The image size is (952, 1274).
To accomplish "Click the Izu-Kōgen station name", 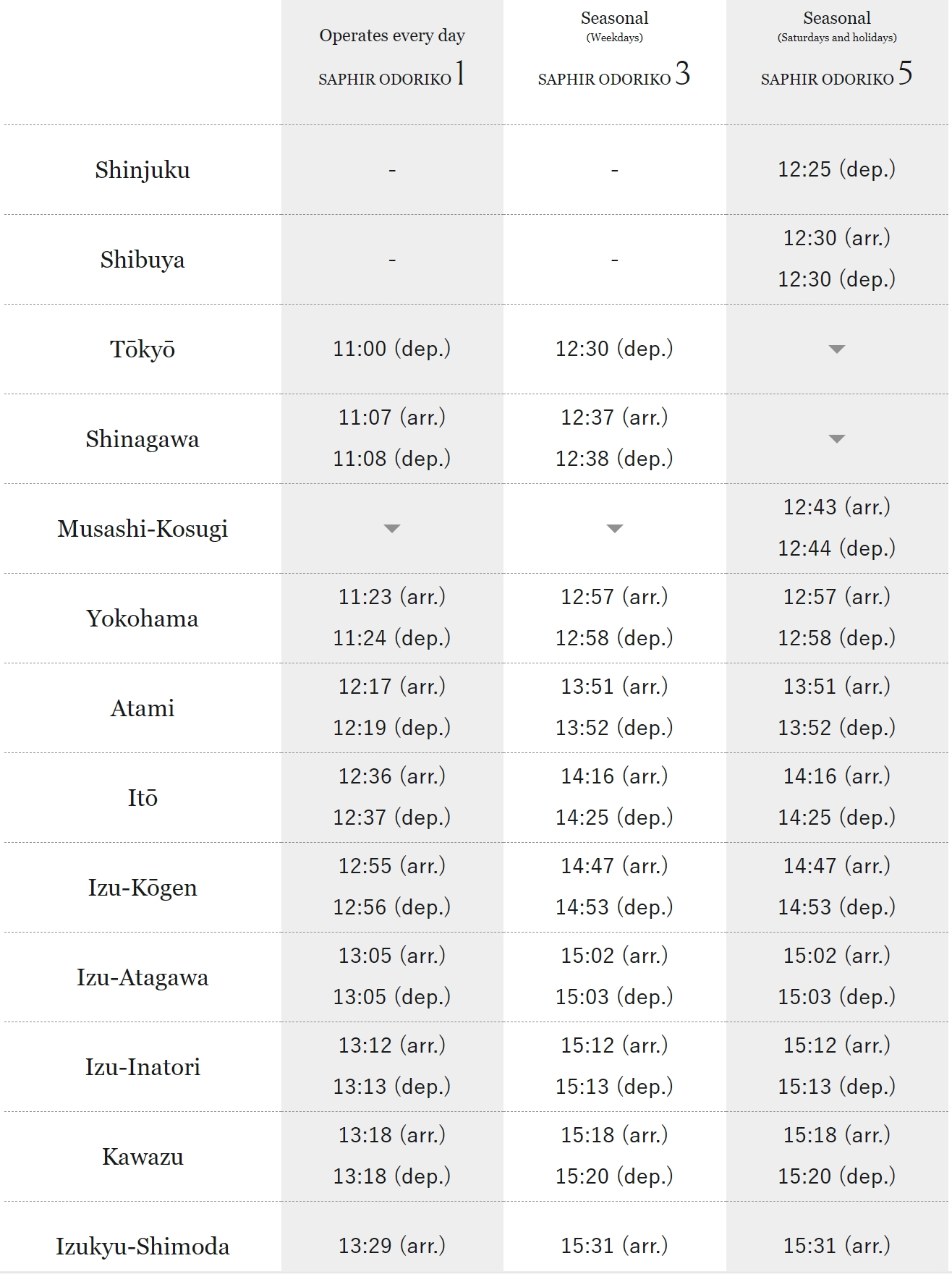I will click(x=143, y=888).
